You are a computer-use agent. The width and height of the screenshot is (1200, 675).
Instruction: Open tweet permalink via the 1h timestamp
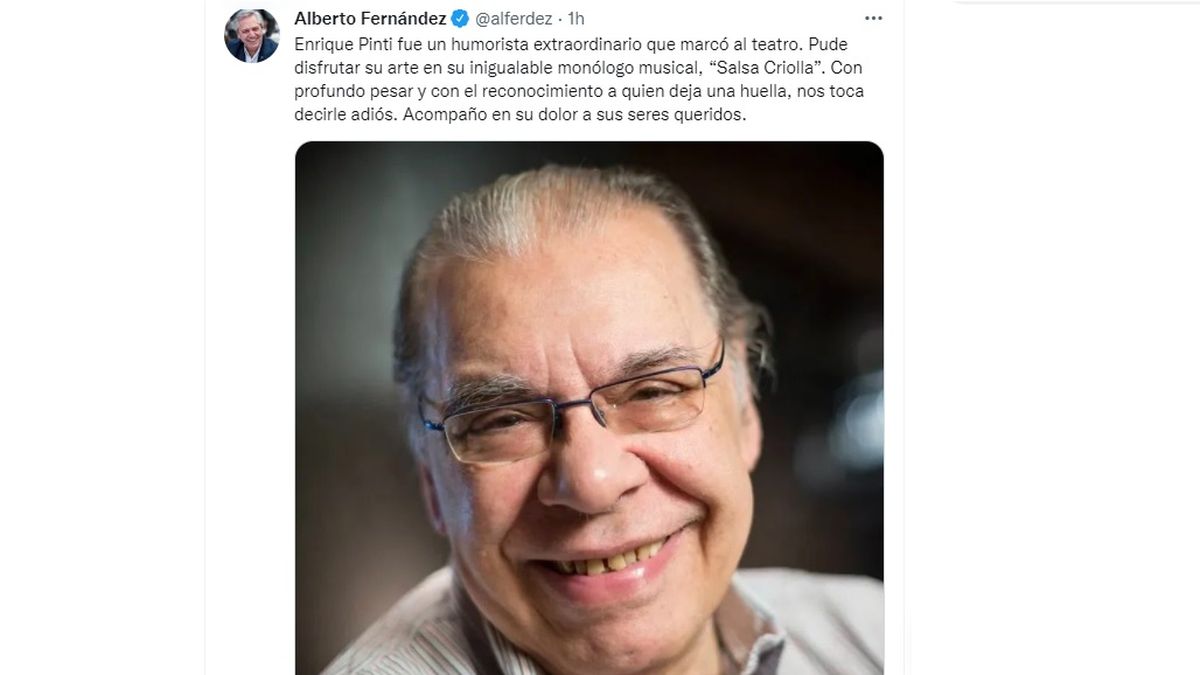coord(576,18)
